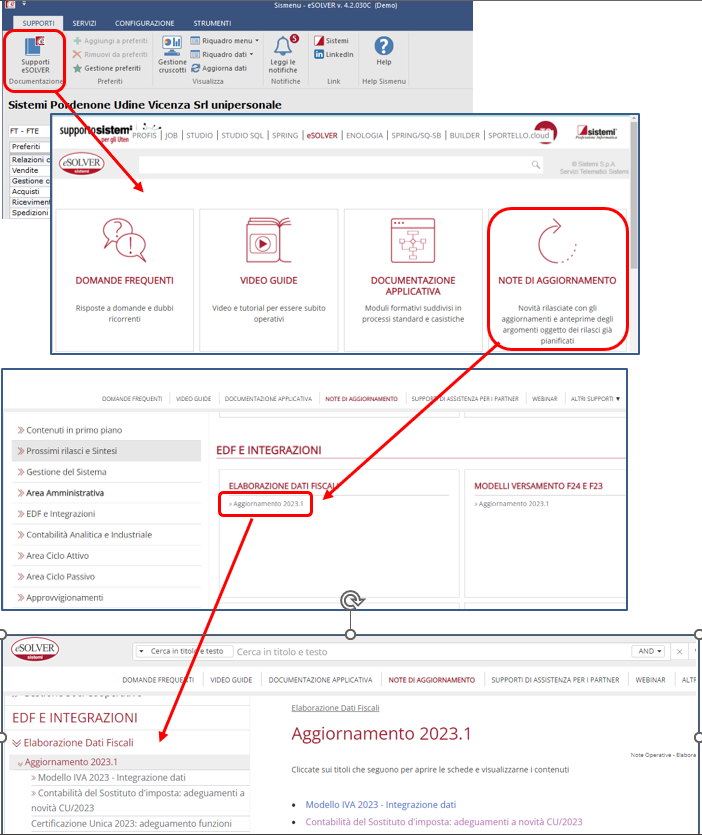The width and height of the screenshot is (702, 835).
Task: Open the AND operator dropdown
Action: pos(649,651)
